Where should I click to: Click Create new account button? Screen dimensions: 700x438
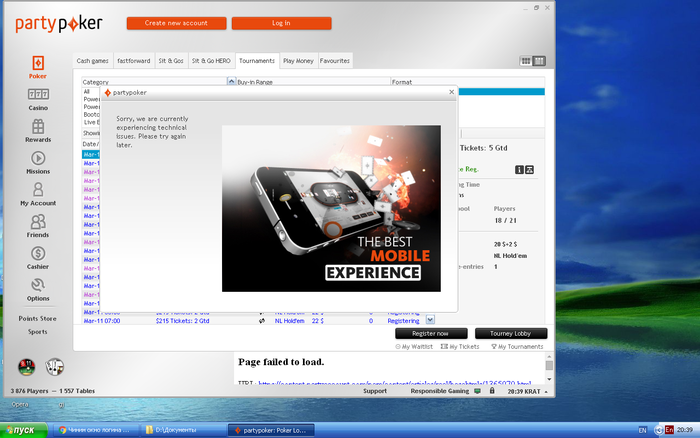pyautogui.click(x=176, y=23)
